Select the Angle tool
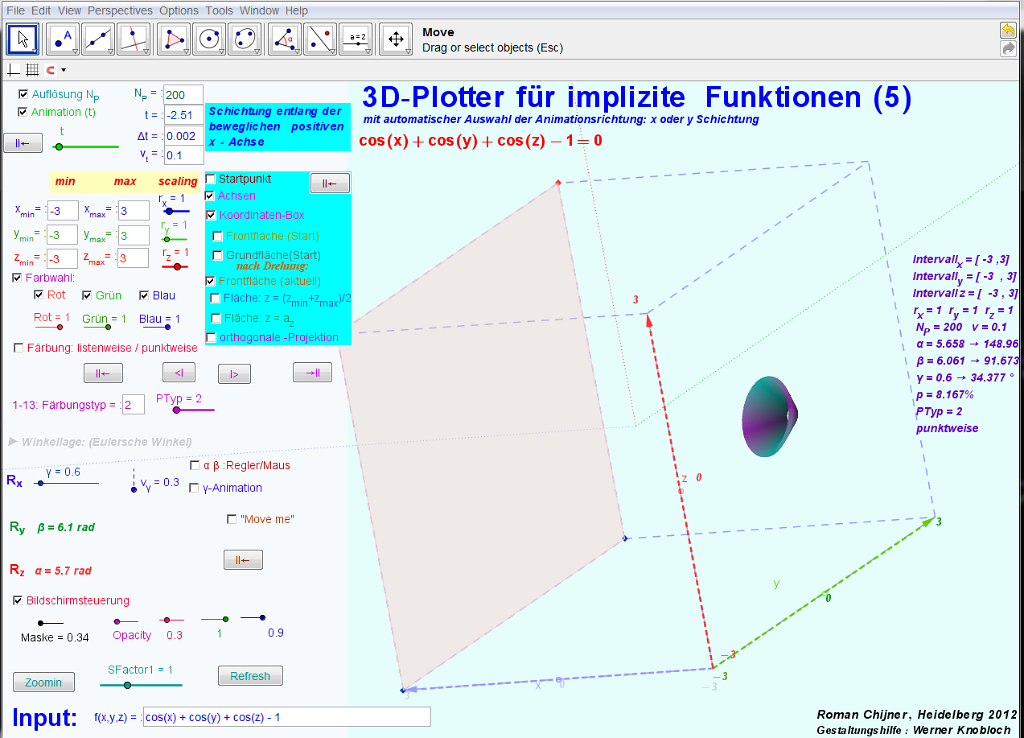The height and width of the screenshot is (738, 1024). click(286, 39)
